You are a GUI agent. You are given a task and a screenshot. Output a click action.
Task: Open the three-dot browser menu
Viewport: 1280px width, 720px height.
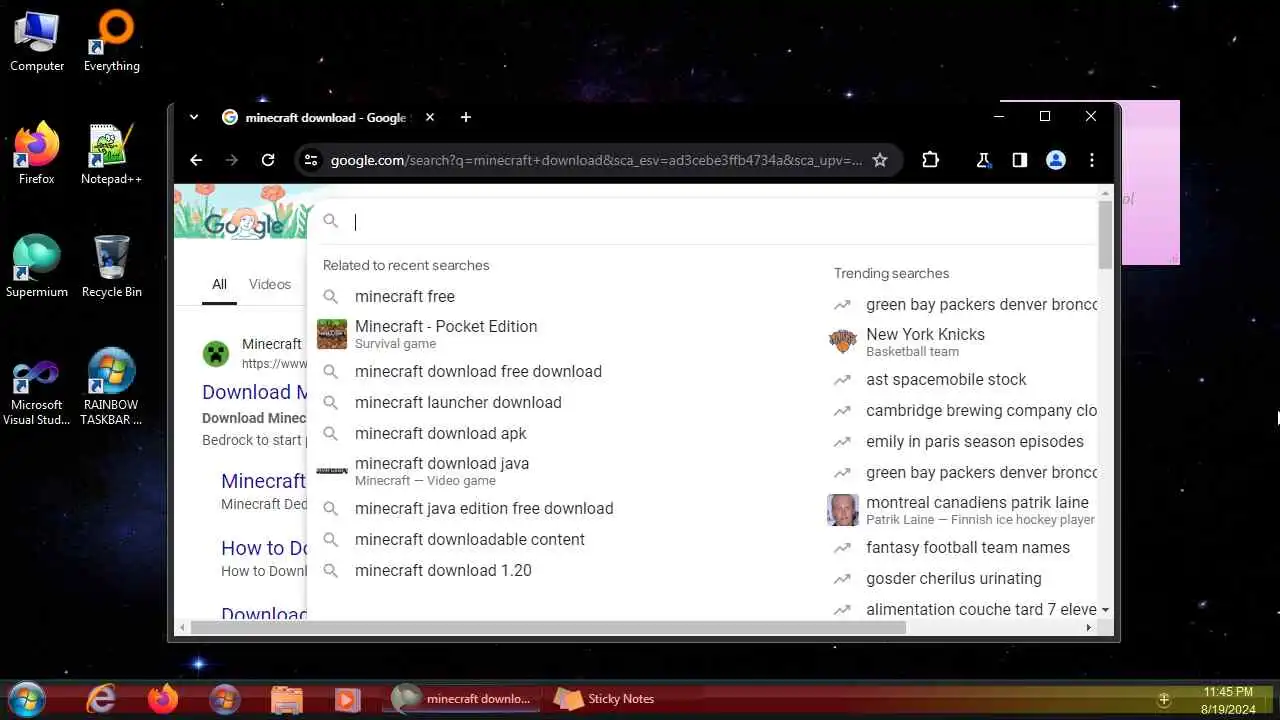(x=1092, y=160)
